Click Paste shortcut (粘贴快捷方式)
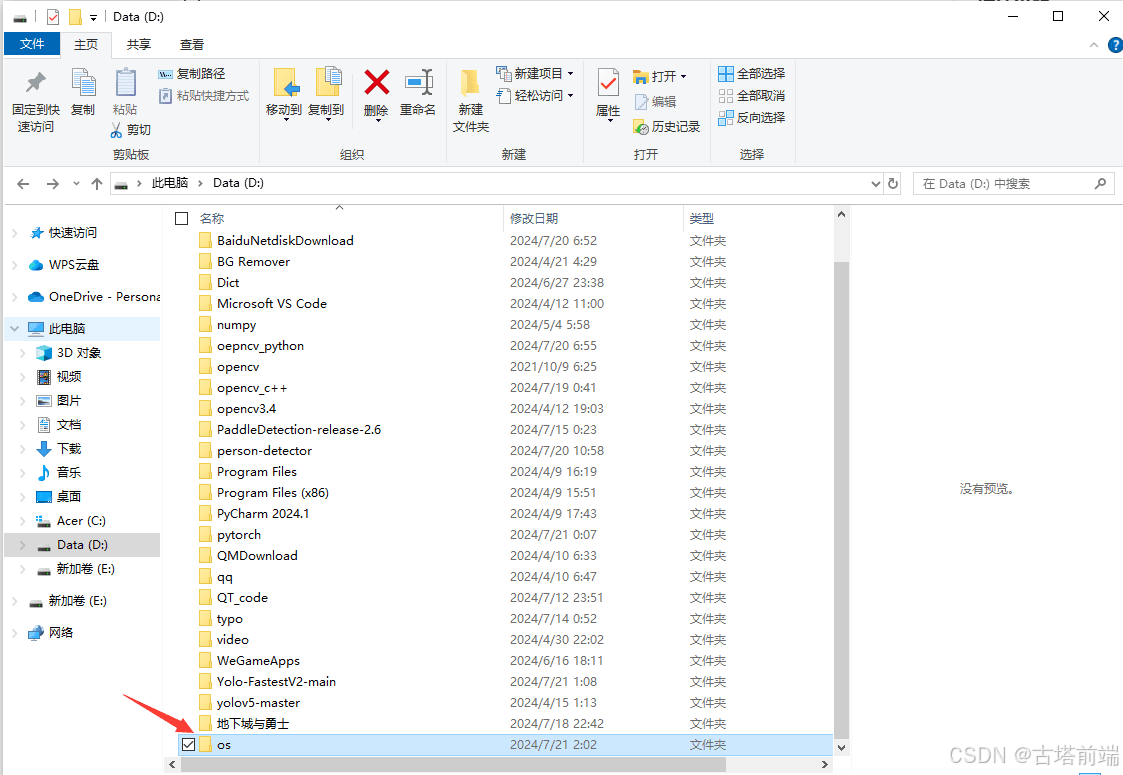 tap(203, 95)
